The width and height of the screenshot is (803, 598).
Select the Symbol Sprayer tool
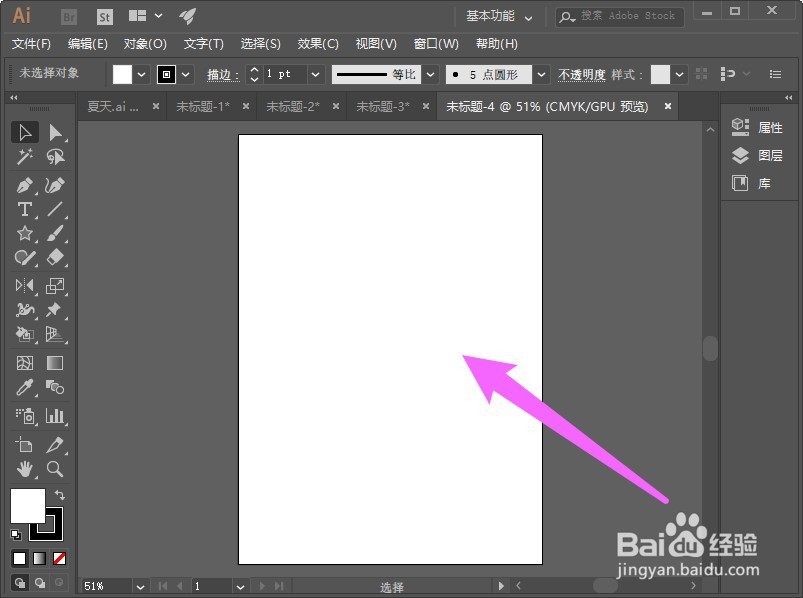25,415
